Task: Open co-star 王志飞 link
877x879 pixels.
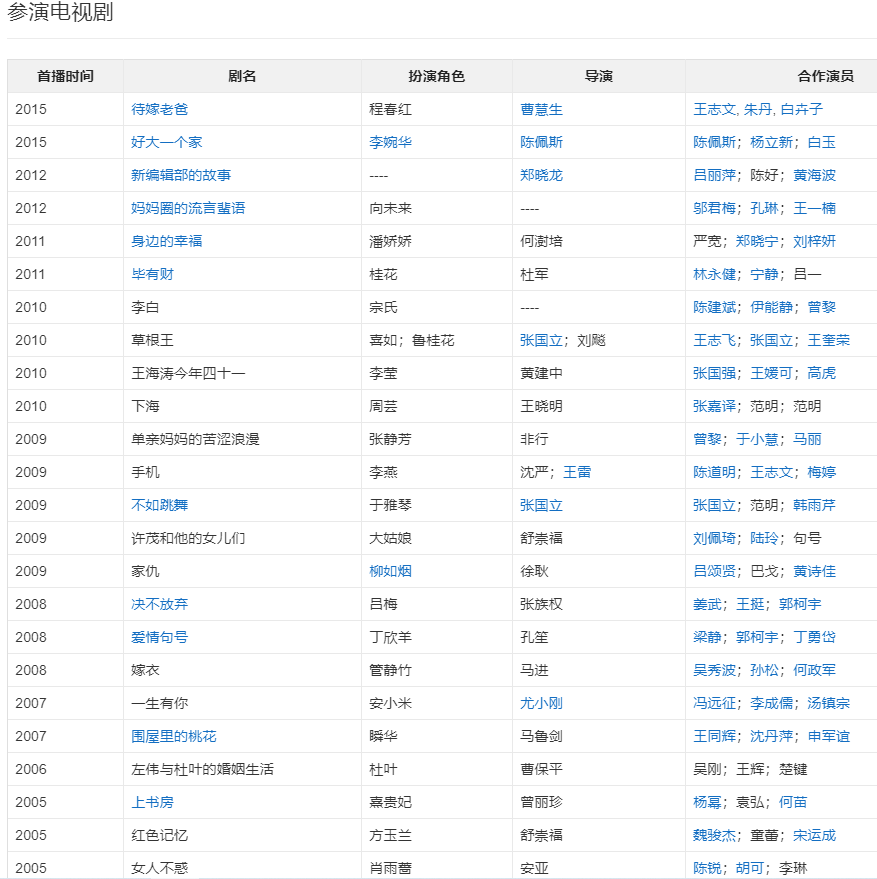Action: (714, 340)
